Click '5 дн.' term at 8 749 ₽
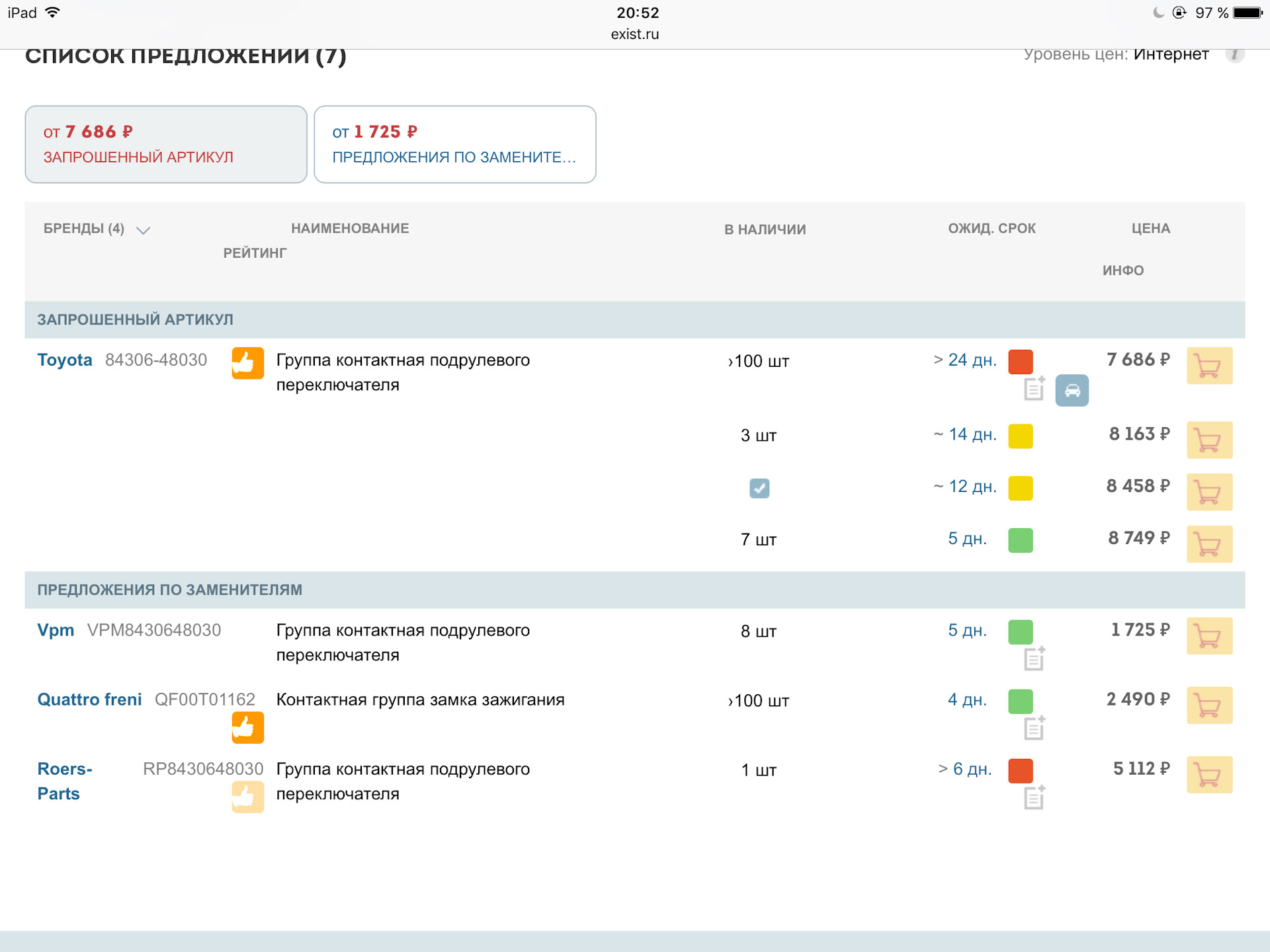This screenshot has height=952, width=1270. [x=967, y=539]
